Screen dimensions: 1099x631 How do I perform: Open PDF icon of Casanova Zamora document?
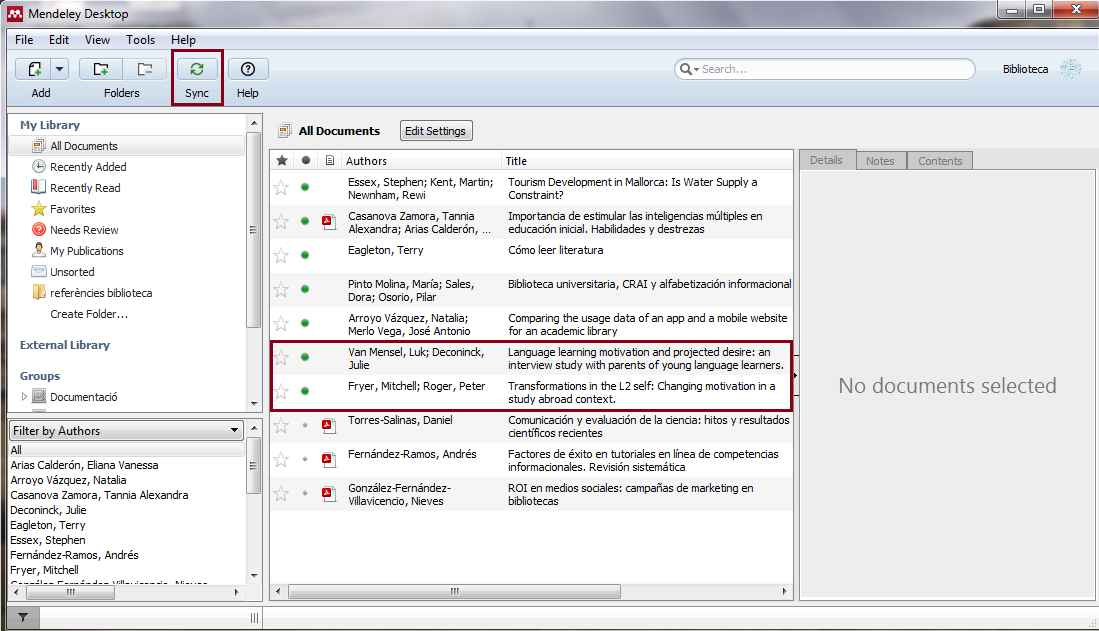point(328,222)
